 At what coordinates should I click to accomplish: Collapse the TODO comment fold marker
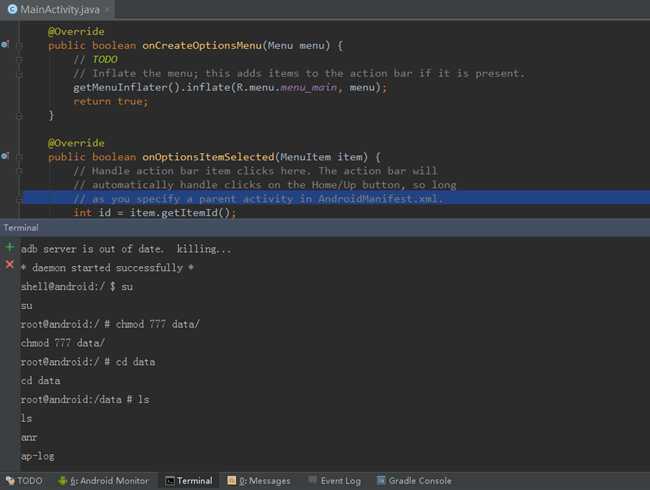point(19,59)
